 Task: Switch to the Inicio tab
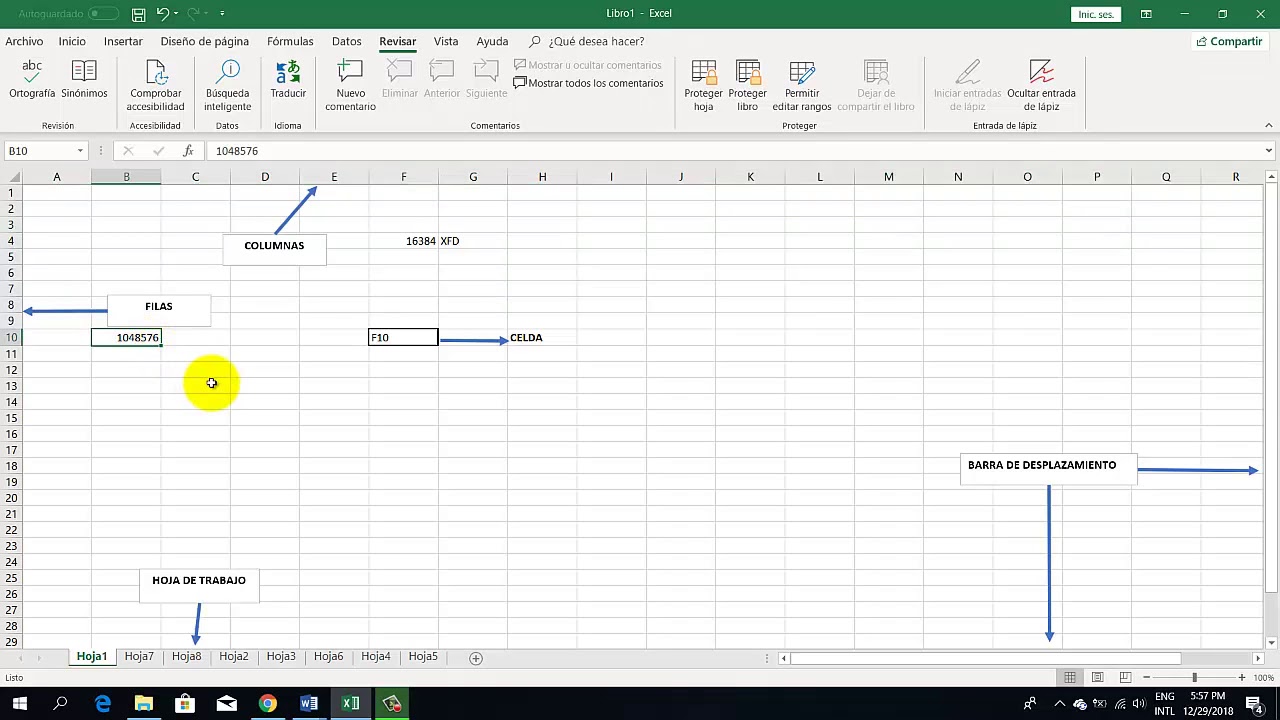coord(72,42)
